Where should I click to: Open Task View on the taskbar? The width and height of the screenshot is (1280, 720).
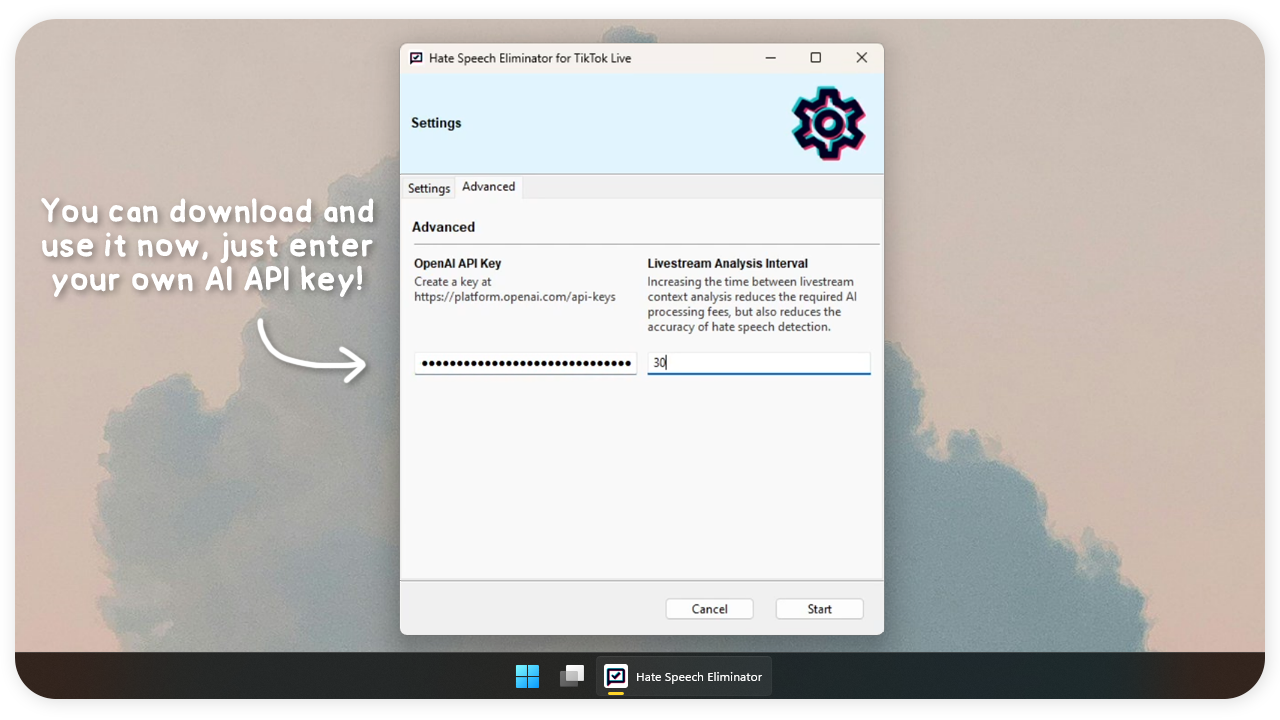(x=572, y=677)
